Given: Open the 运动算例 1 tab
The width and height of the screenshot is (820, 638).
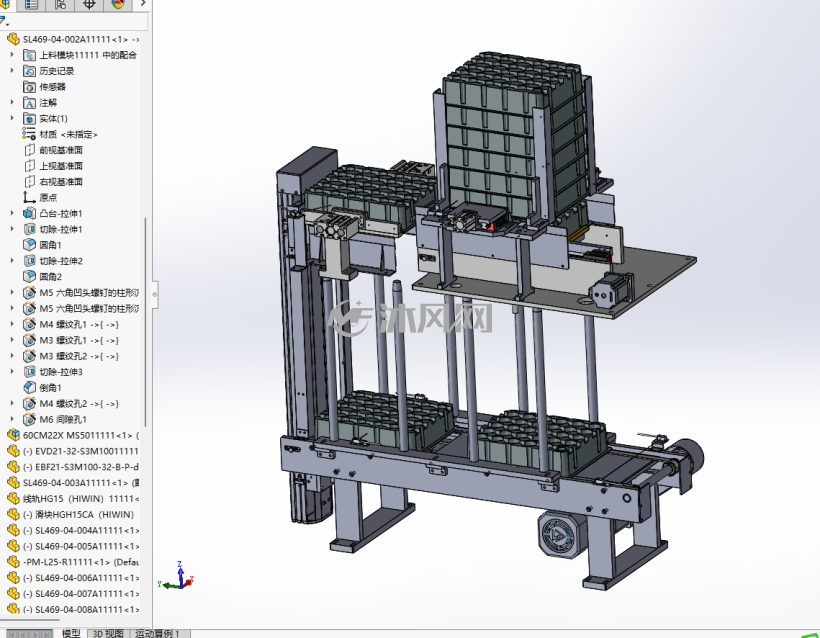Looking at the screenshot, I should (x=158, y=633).
